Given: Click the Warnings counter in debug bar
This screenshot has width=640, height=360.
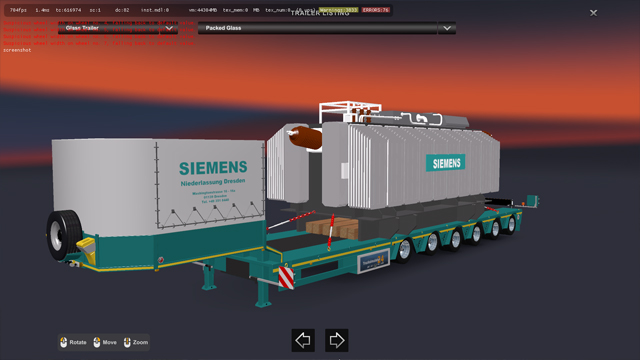Looking at the screenshot, I should (338, 10).
